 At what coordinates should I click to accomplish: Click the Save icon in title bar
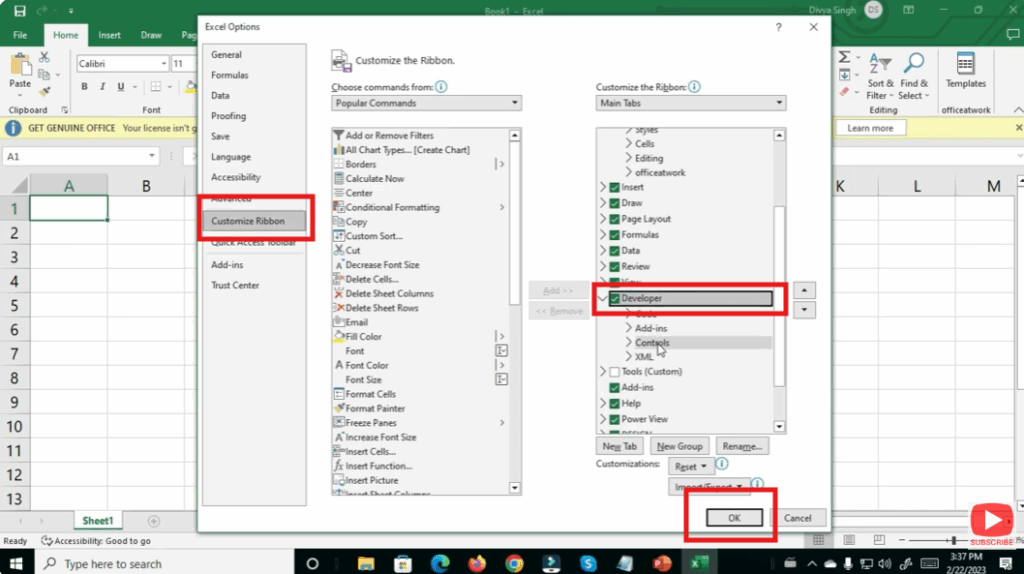pyautogui.click(x=20, y=10)
